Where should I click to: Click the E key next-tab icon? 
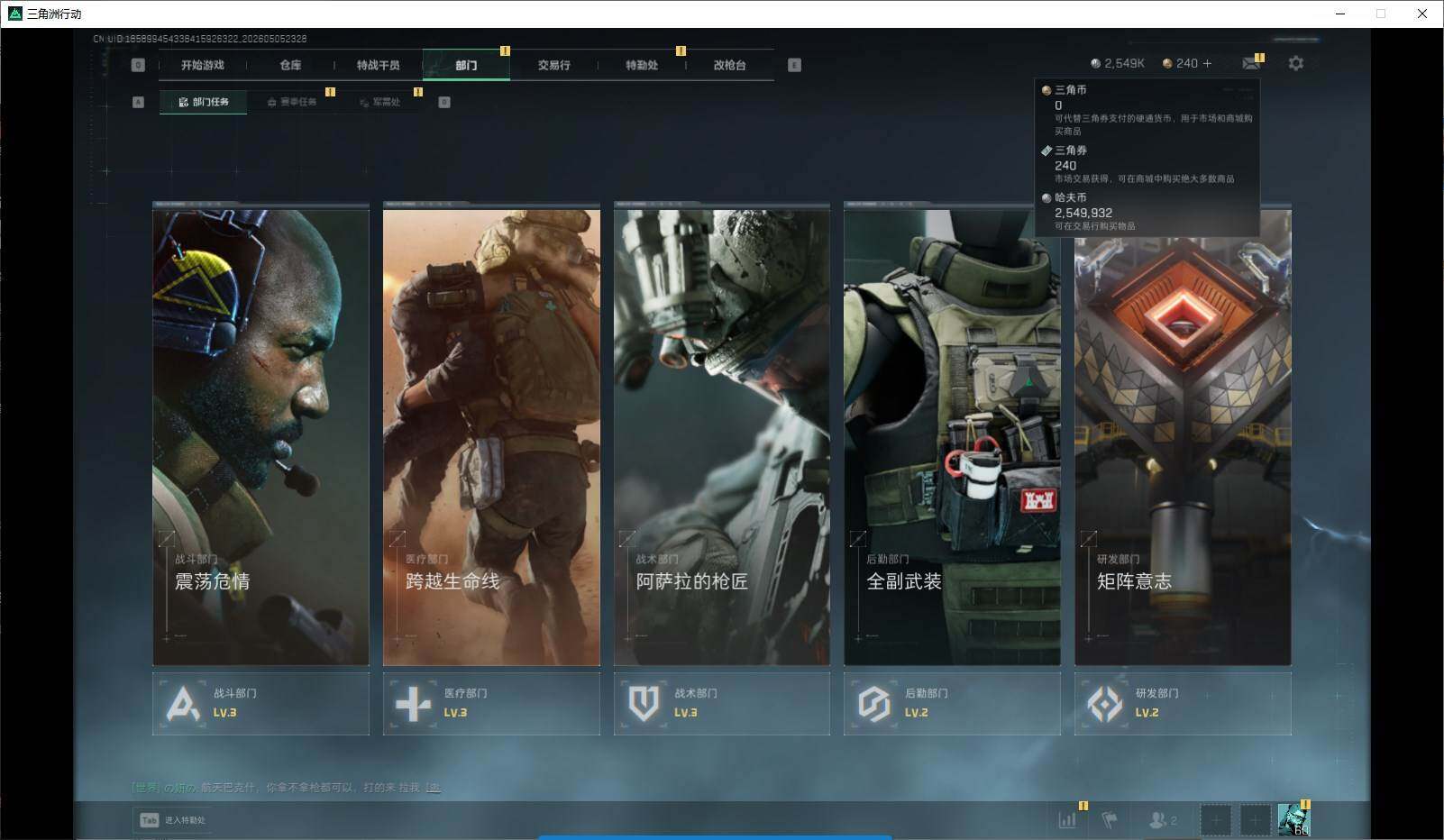tap(794, 65)
